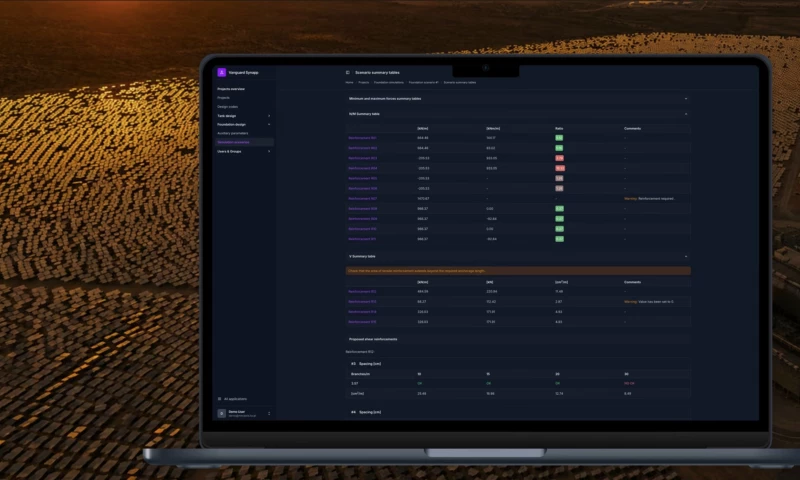Open Auxiliary parameters in the sidebar
Viewport: 800px width, 480px height.
233,133
